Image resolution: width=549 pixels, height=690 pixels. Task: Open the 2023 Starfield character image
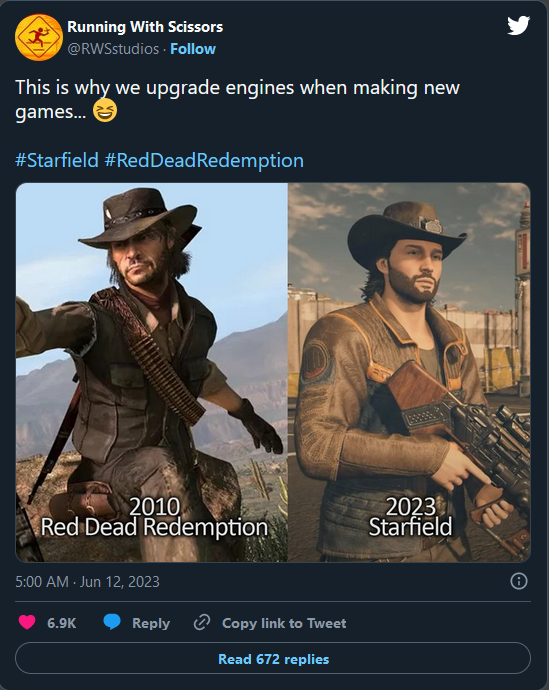click(409, 372)
